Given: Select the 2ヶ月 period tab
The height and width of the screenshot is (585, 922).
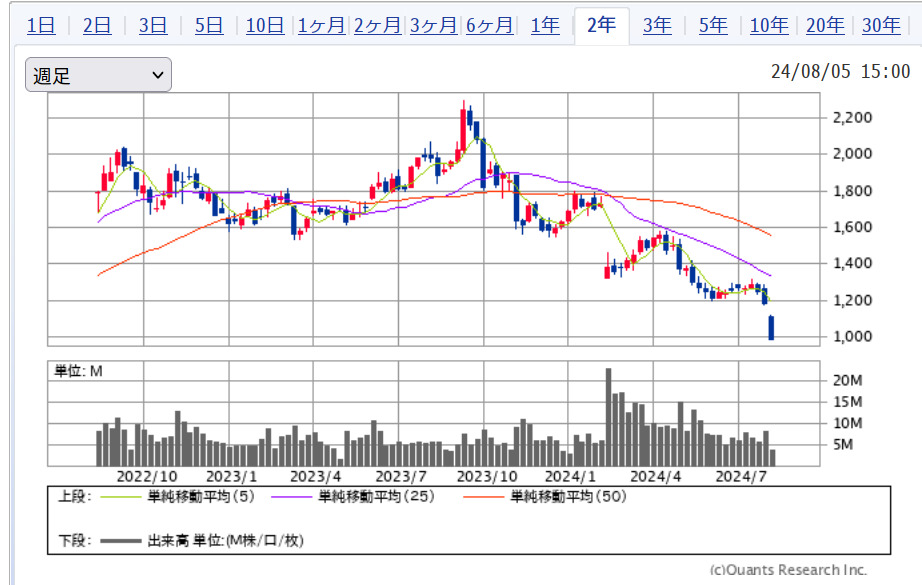Looking at the screenshot, I should click(x=377, y=26).
